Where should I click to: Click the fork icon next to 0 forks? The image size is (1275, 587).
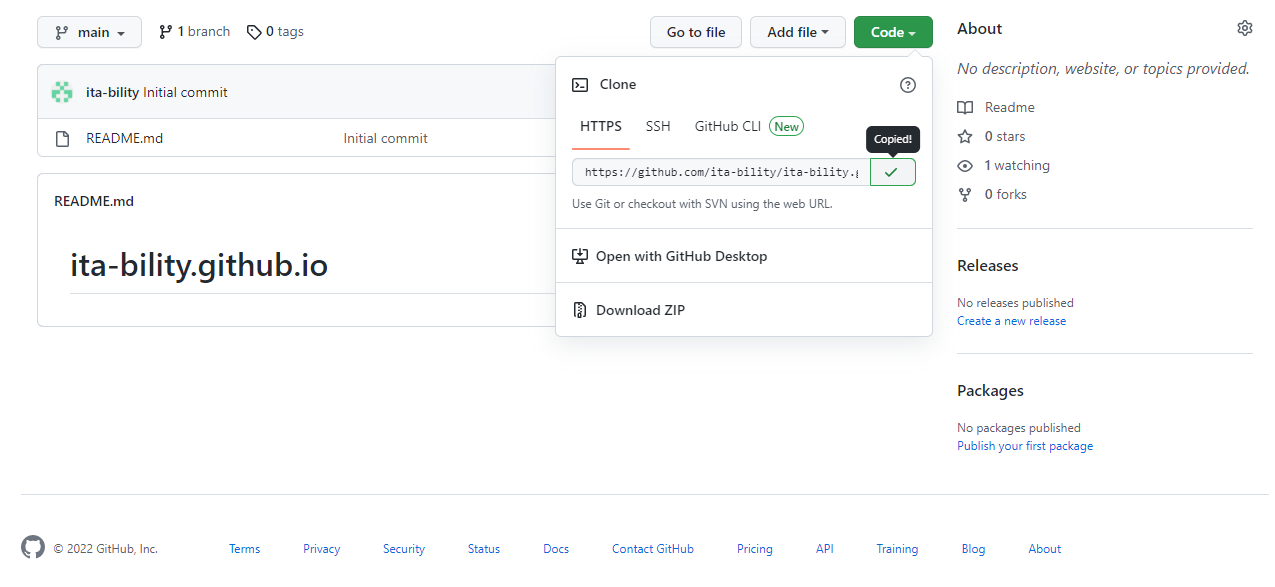click(963, 194)
